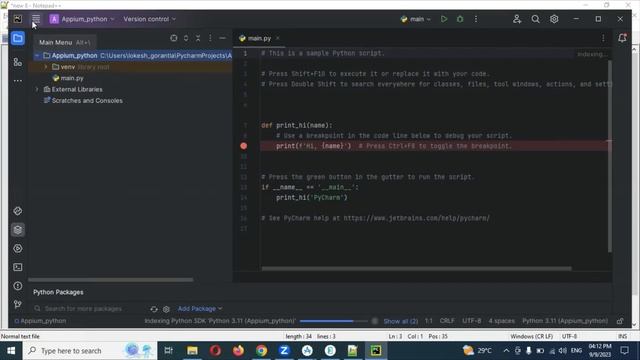Open Task View on the taskbar
This screenshot has width=640, height=360.
point(168,351)
